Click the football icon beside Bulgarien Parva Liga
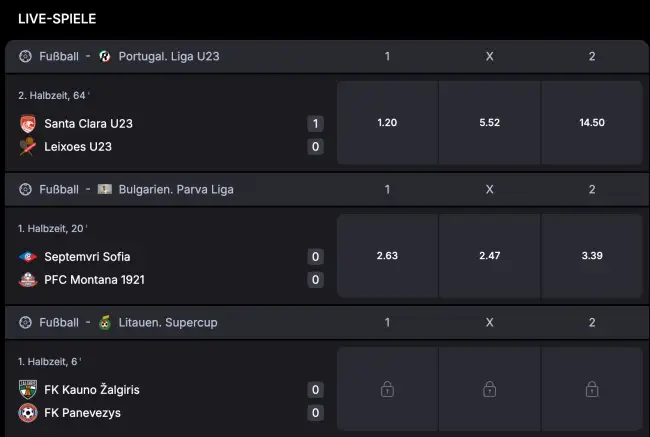The image size is (650, 437). click(x=26, y=189)
